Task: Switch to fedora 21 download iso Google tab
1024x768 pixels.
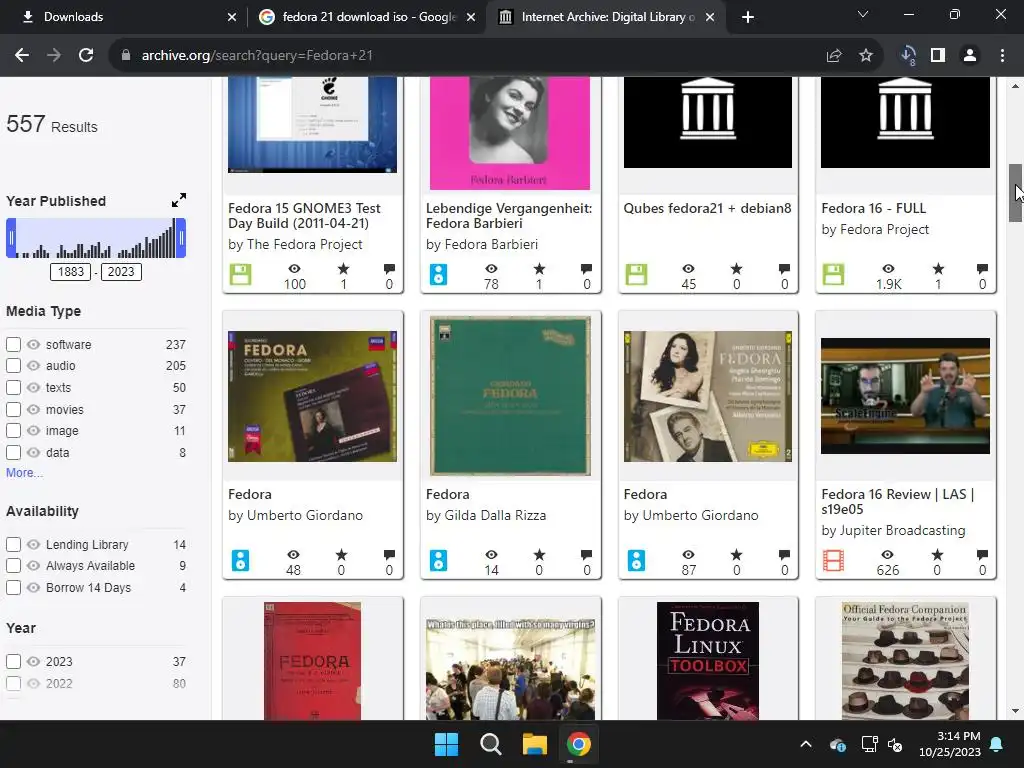Action: coord(366,17)
